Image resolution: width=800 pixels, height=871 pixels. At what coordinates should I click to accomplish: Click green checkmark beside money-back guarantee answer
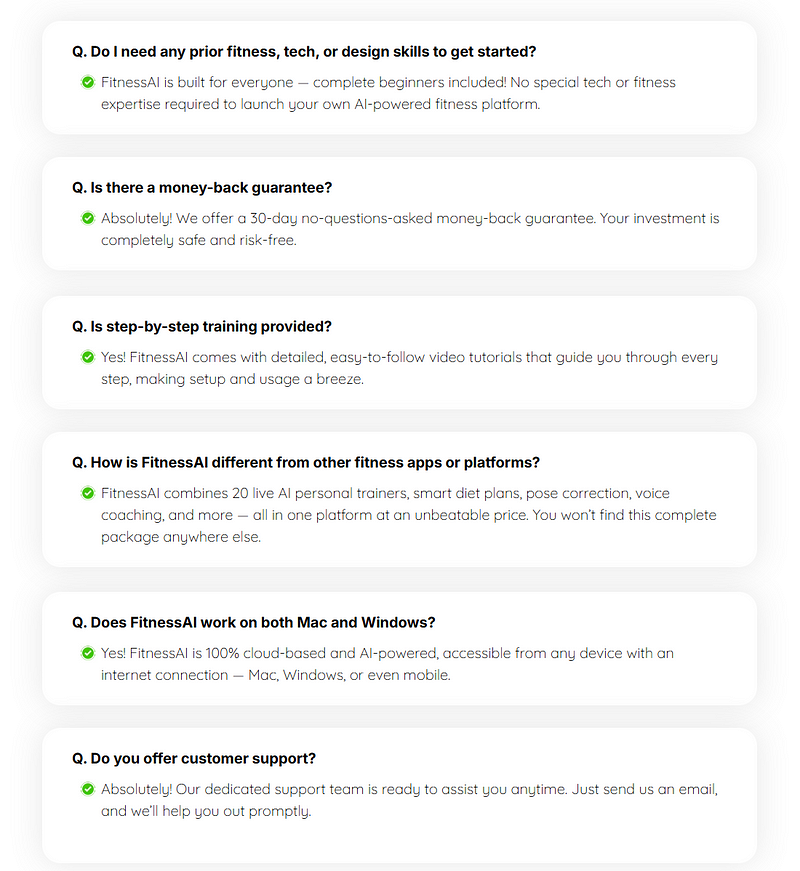pos(88,218)
